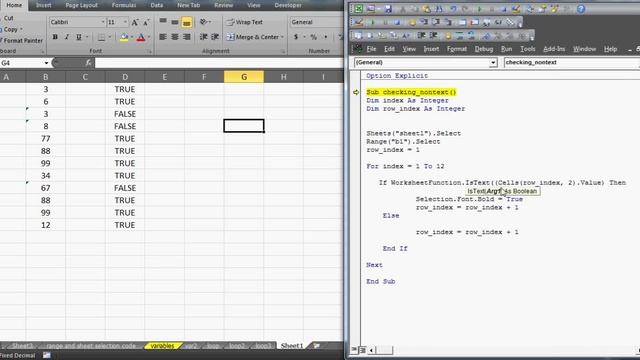Click the Undo icon in VBA toolbar
The height and width of the screenshot is (360, 640).
pos(453,9)
